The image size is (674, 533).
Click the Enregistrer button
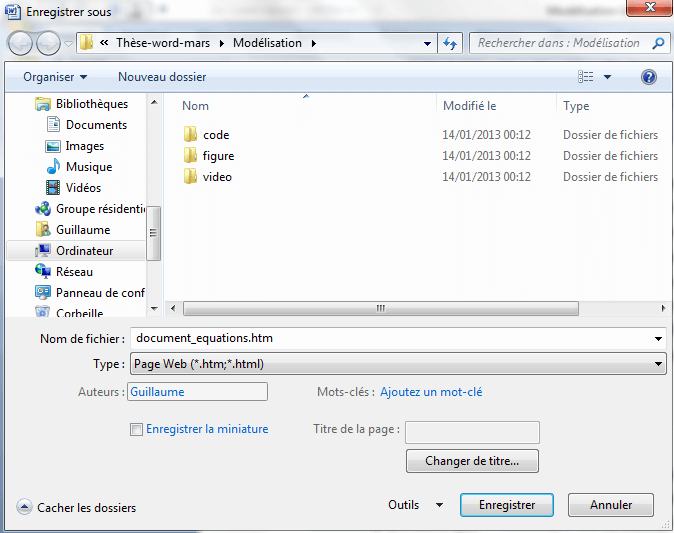[507, 506]
